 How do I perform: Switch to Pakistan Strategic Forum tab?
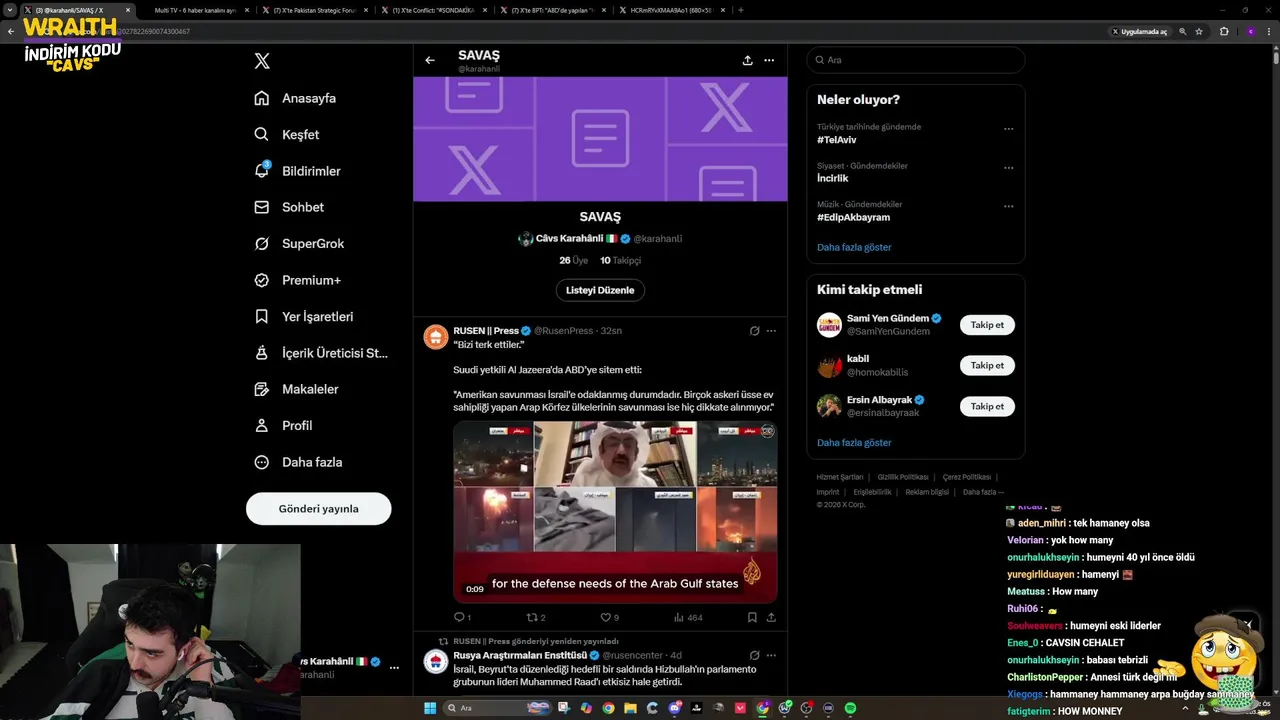(x=313, y=10)
